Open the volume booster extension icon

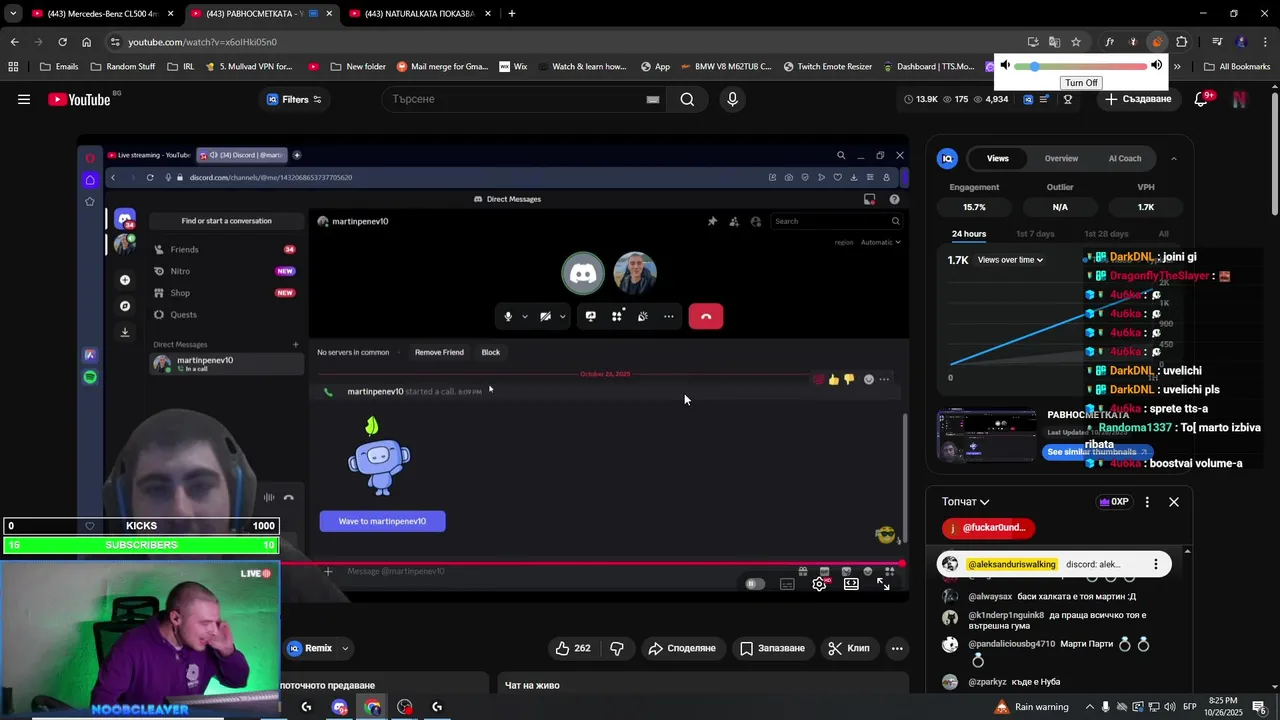click(1157, 42)
